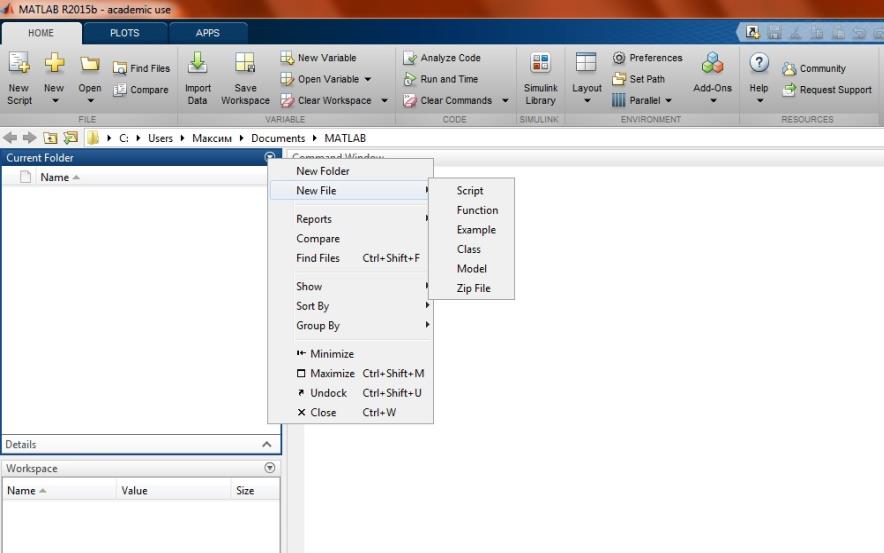
Task: Choose Find Files from the context menu
Action: [351, 258]
